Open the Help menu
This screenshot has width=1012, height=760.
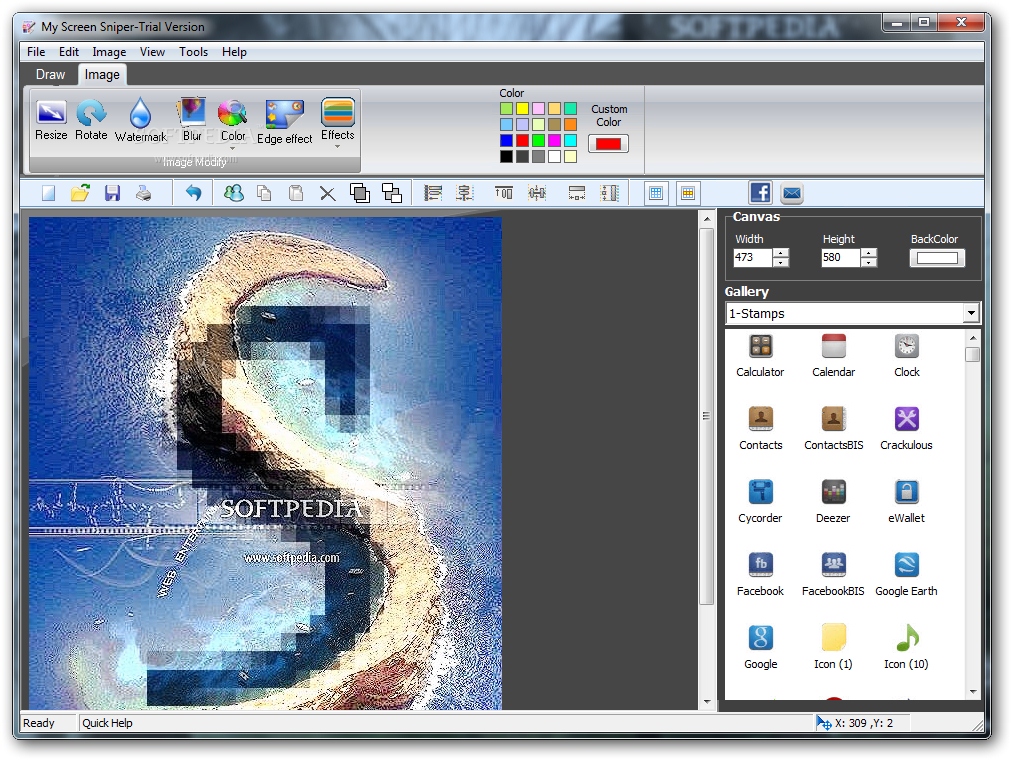pos(234,52)
